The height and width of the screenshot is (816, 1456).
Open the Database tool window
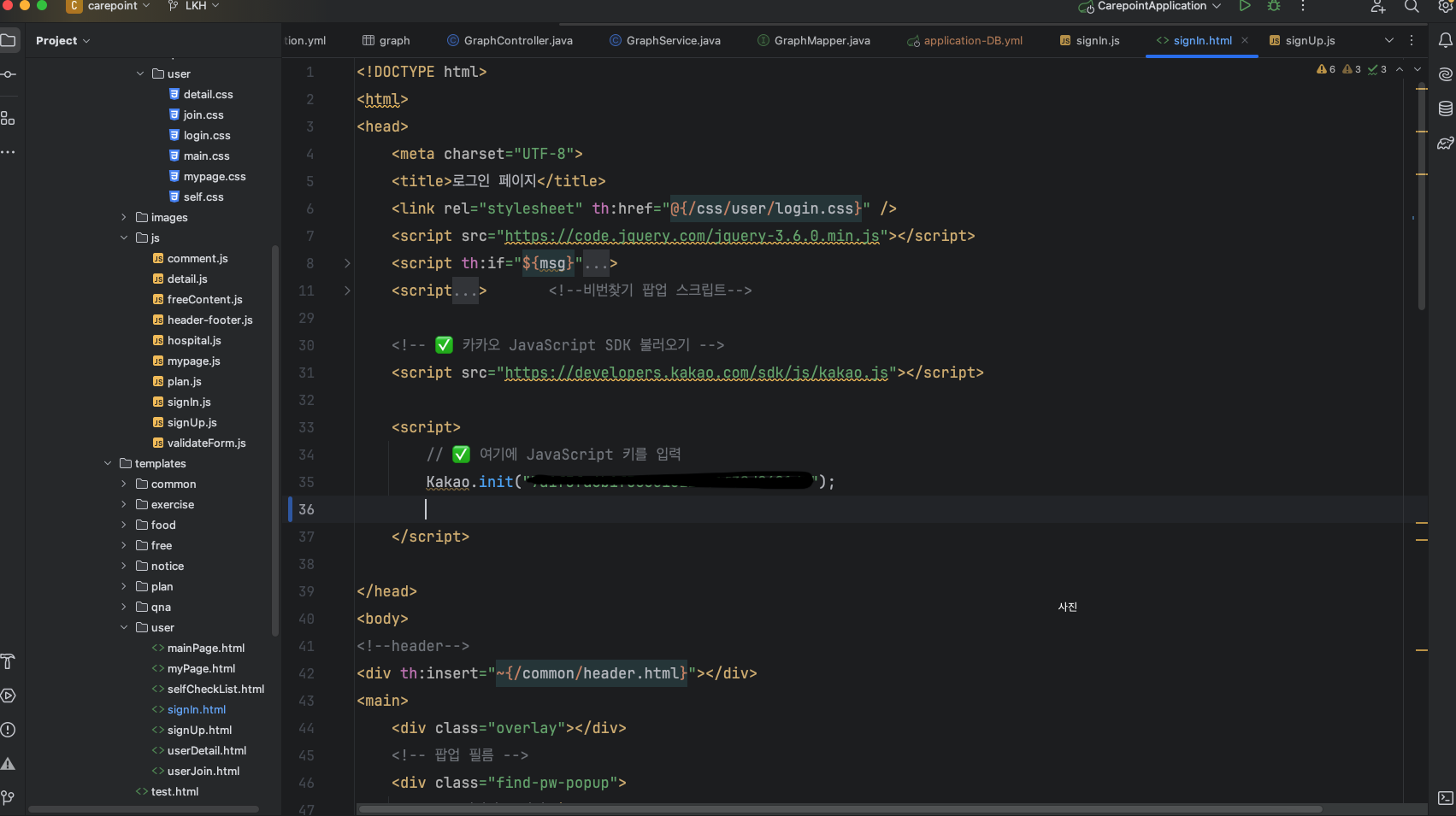coord(1446,109)
